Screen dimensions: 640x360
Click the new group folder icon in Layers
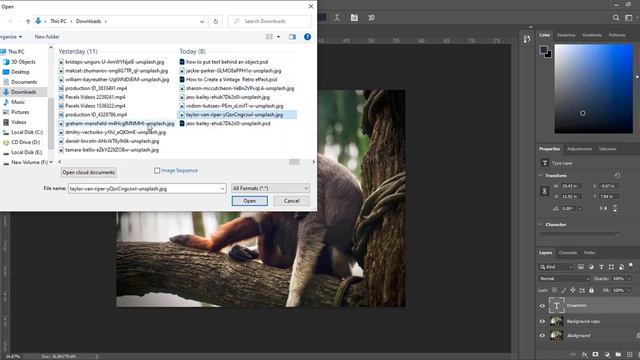[x=618, y=355]
